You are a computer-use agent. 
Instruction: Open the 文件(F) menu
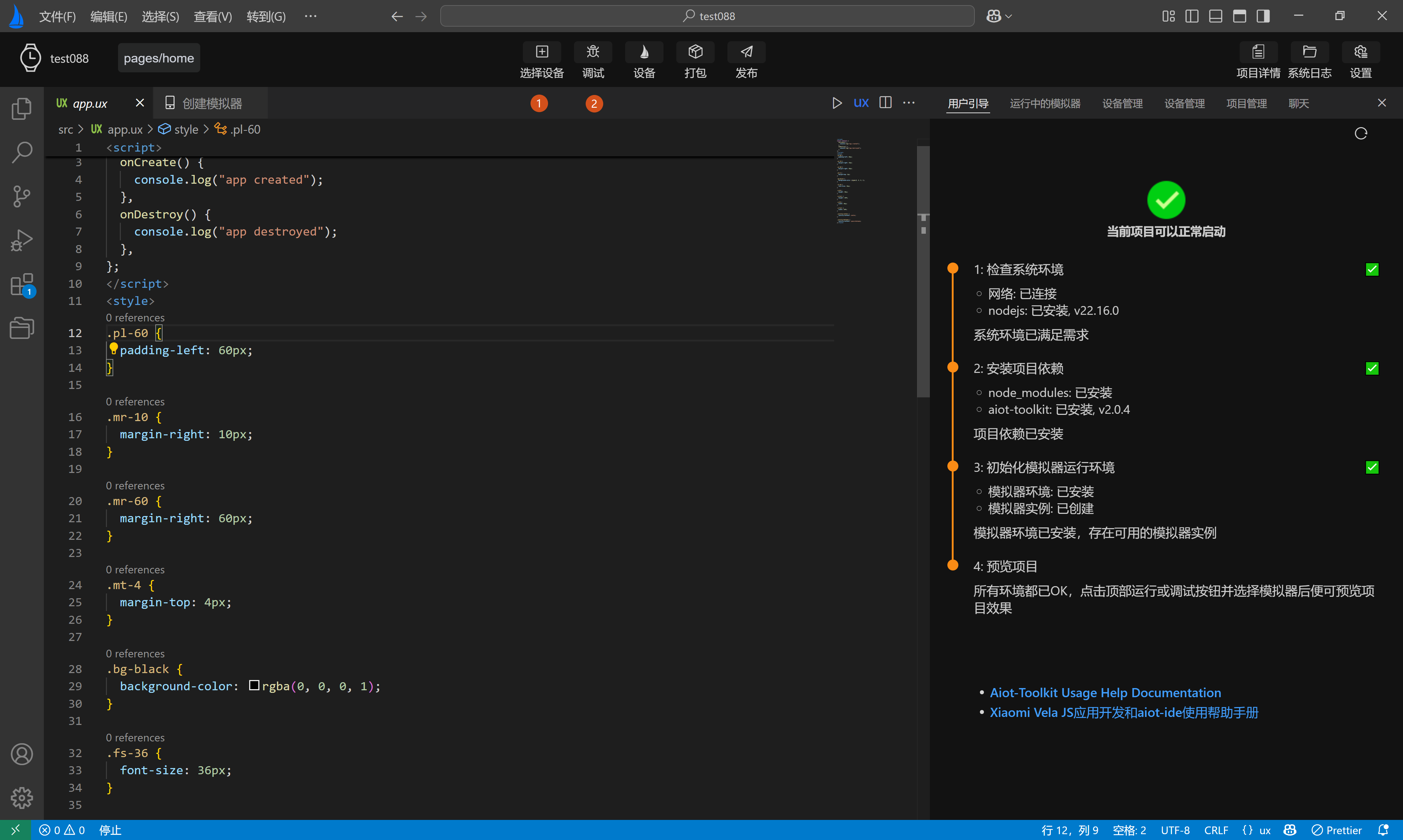click(x=57, y=16)
